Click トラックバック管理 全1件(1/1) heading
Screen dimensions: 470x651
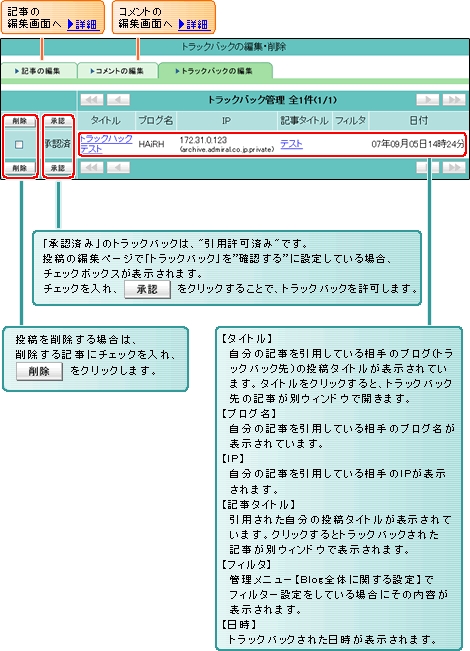tap(272, 100)
